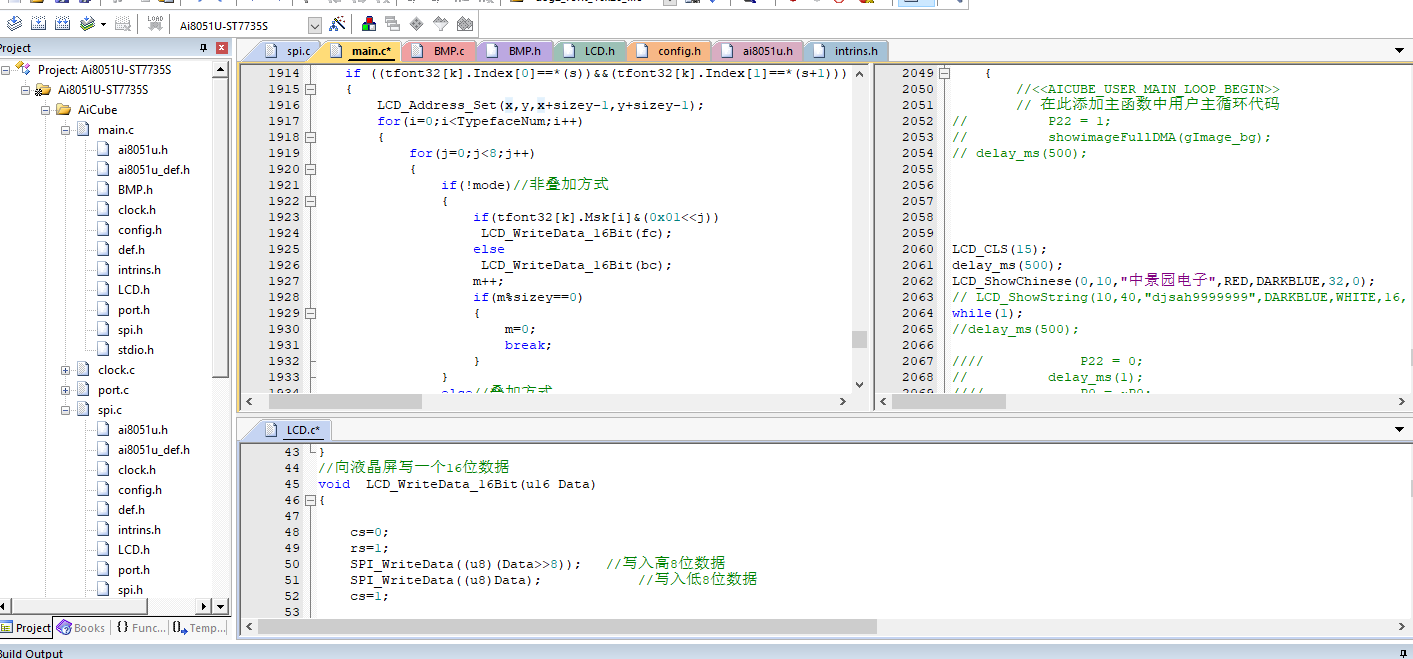Viewport: 1413px width, 659px height.
Task: Select the LCD.c* tab in lower editor
Action: pyautogui.click(x=292, y=430)
